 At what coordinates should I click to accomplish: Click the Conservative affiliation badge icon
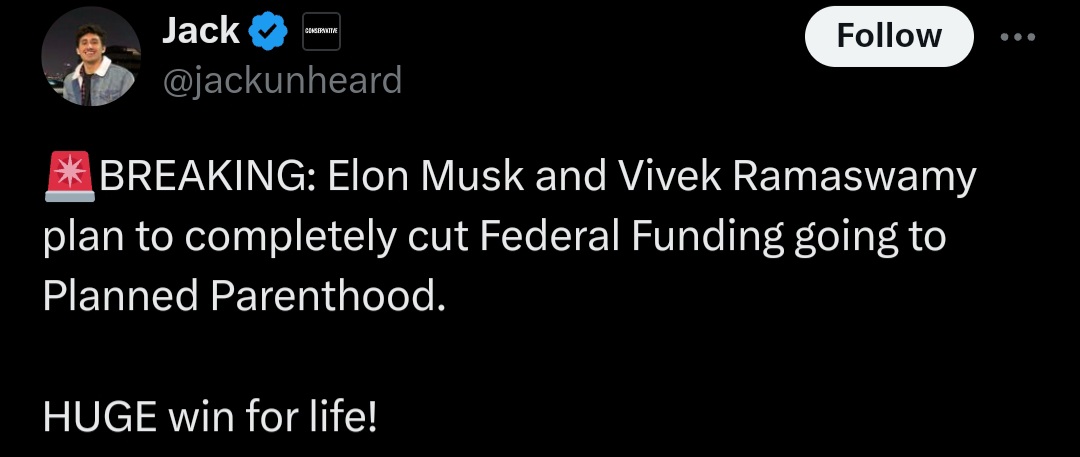click(321, 32)
